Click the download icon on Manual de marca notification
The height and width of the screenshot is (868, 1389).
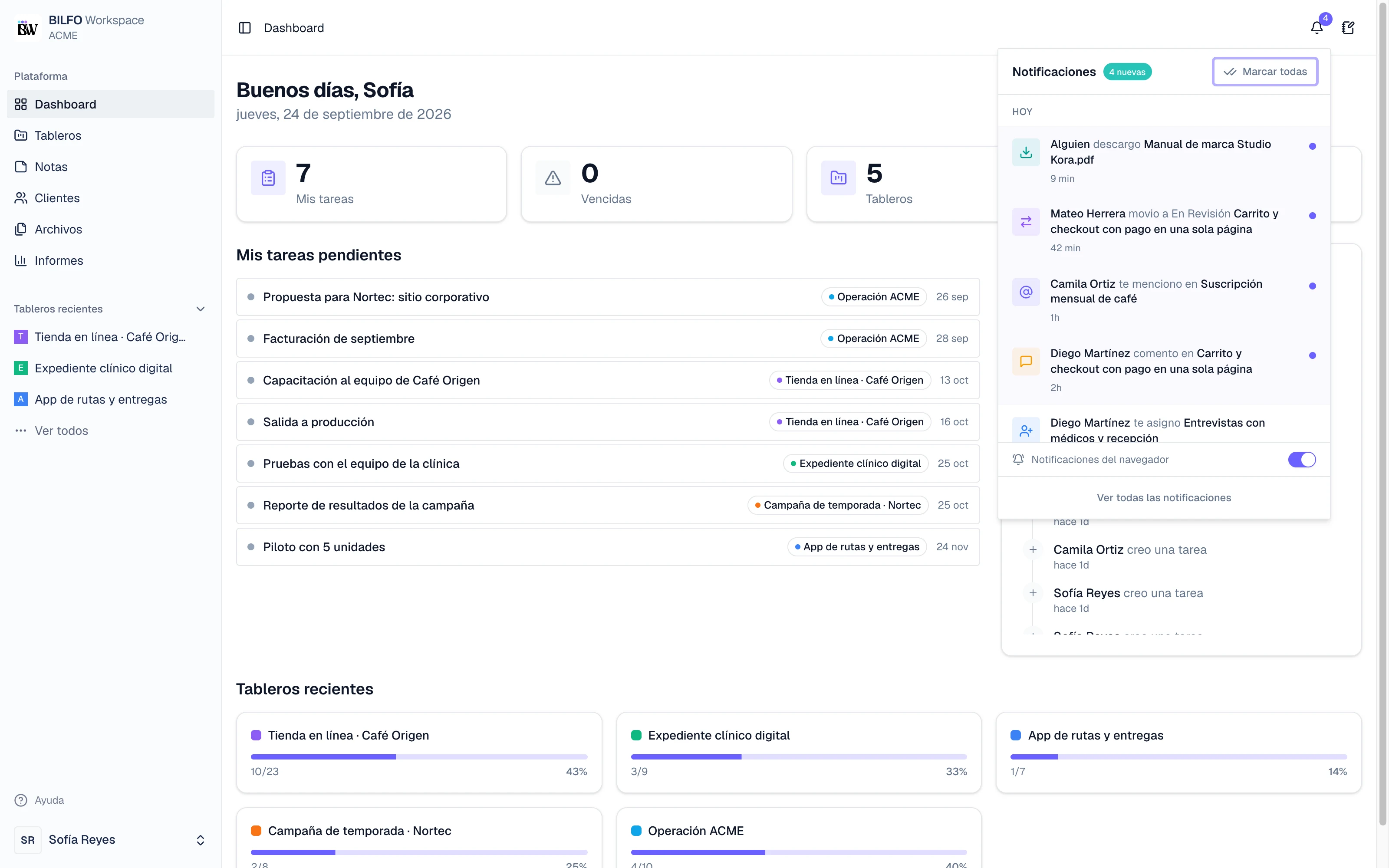pos(1026,152)
